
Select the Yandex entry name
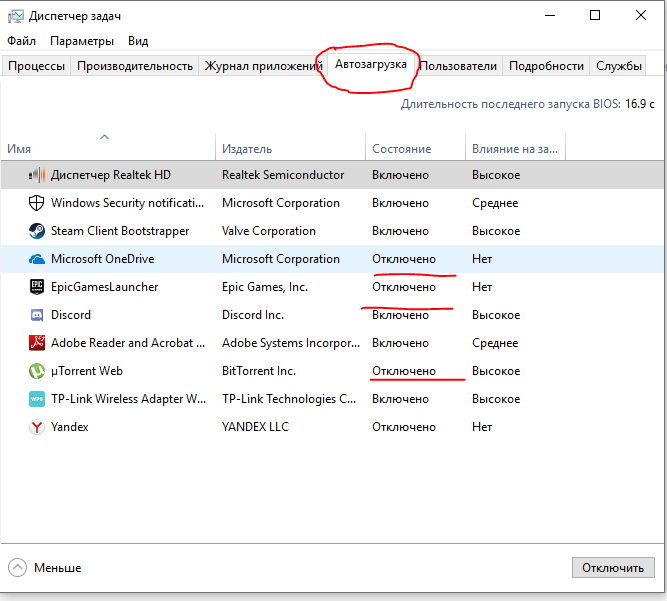point(69,427)
